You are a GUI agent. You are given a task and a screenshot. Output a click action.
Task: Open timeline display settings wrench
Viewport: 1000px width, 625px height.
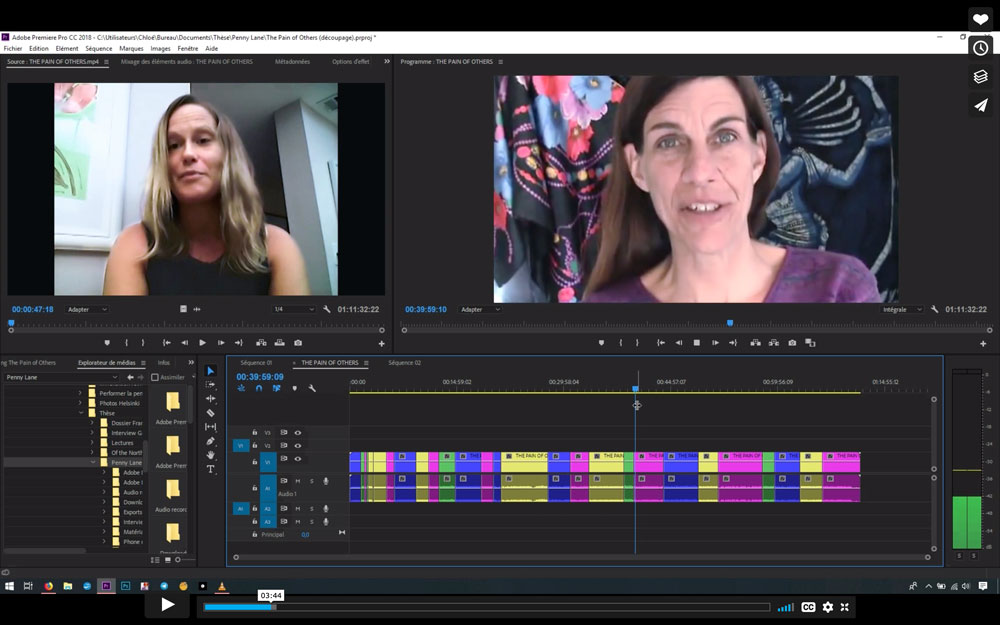pos(312,388)
